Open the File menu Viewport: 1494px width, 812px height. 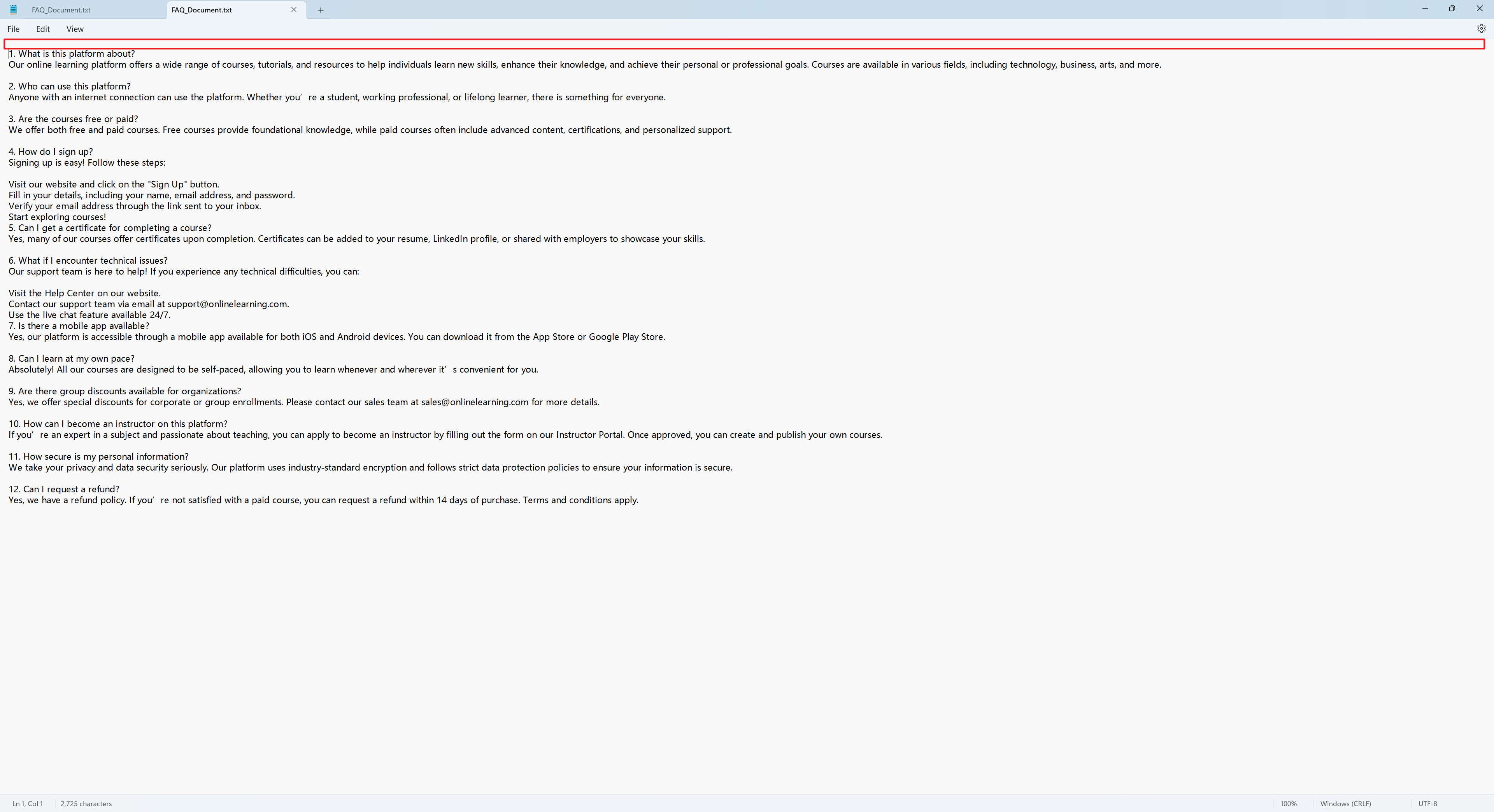pos(13,29)
